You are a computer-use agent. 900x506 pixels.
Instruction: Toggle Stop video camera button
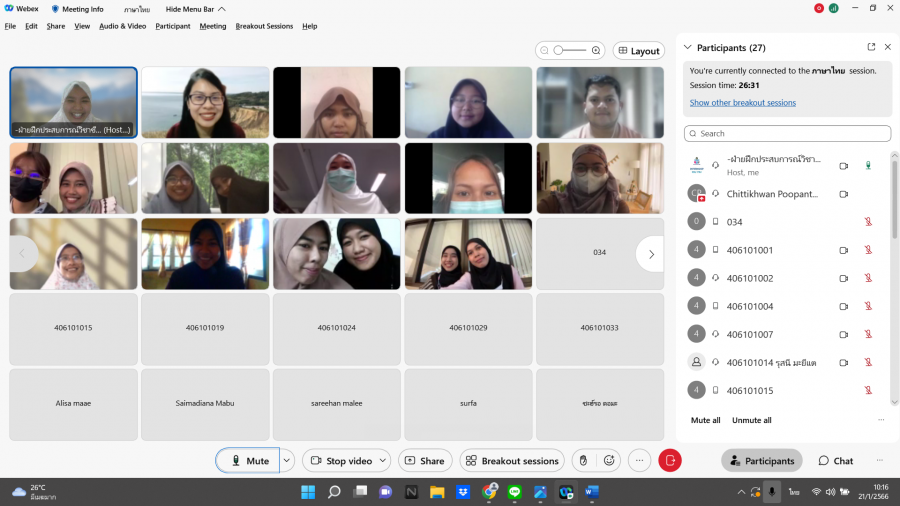(340, 461)
